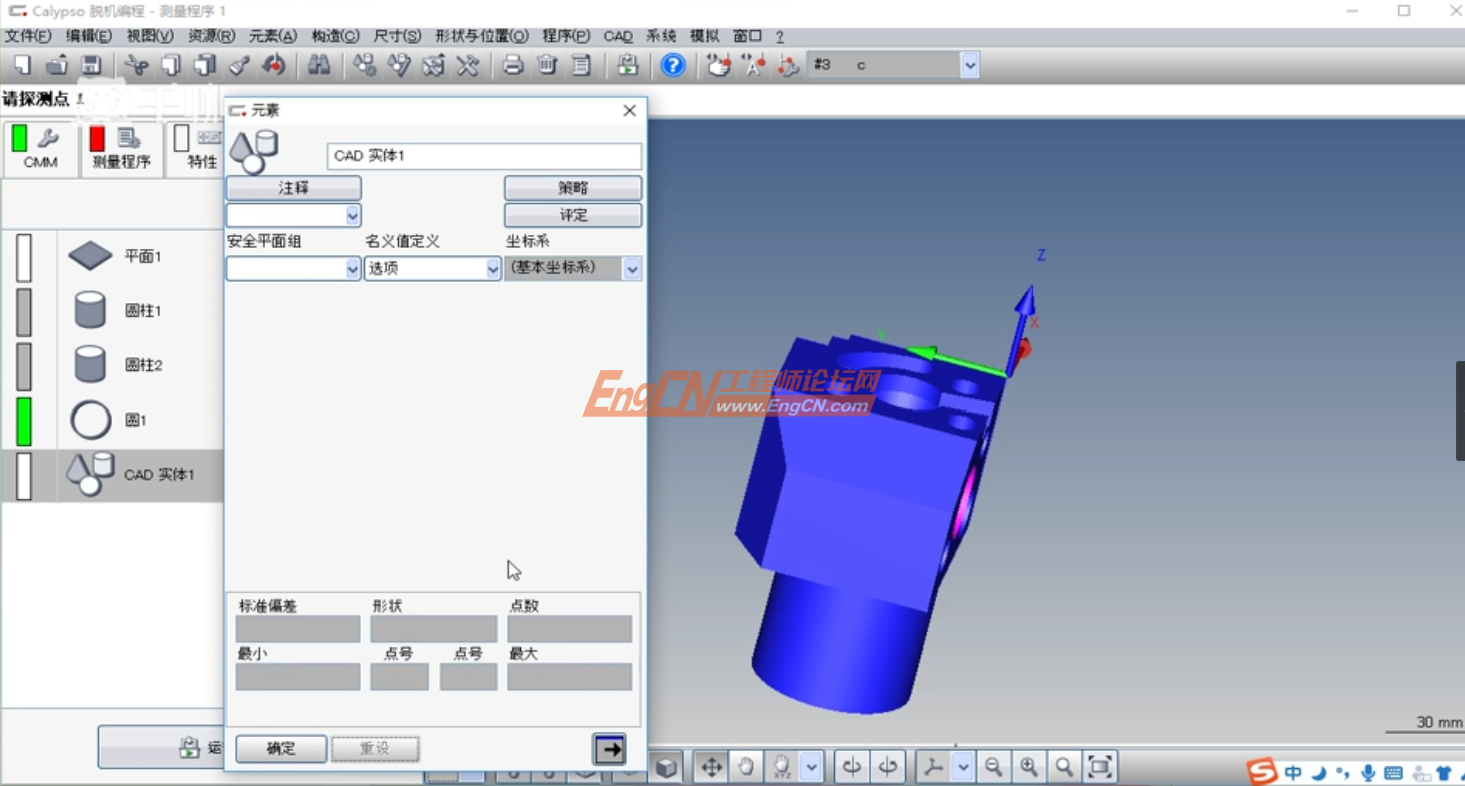Viewport: 1465px width, 786px height.
Task: Click the binoculars search icon
Action: 319,66
